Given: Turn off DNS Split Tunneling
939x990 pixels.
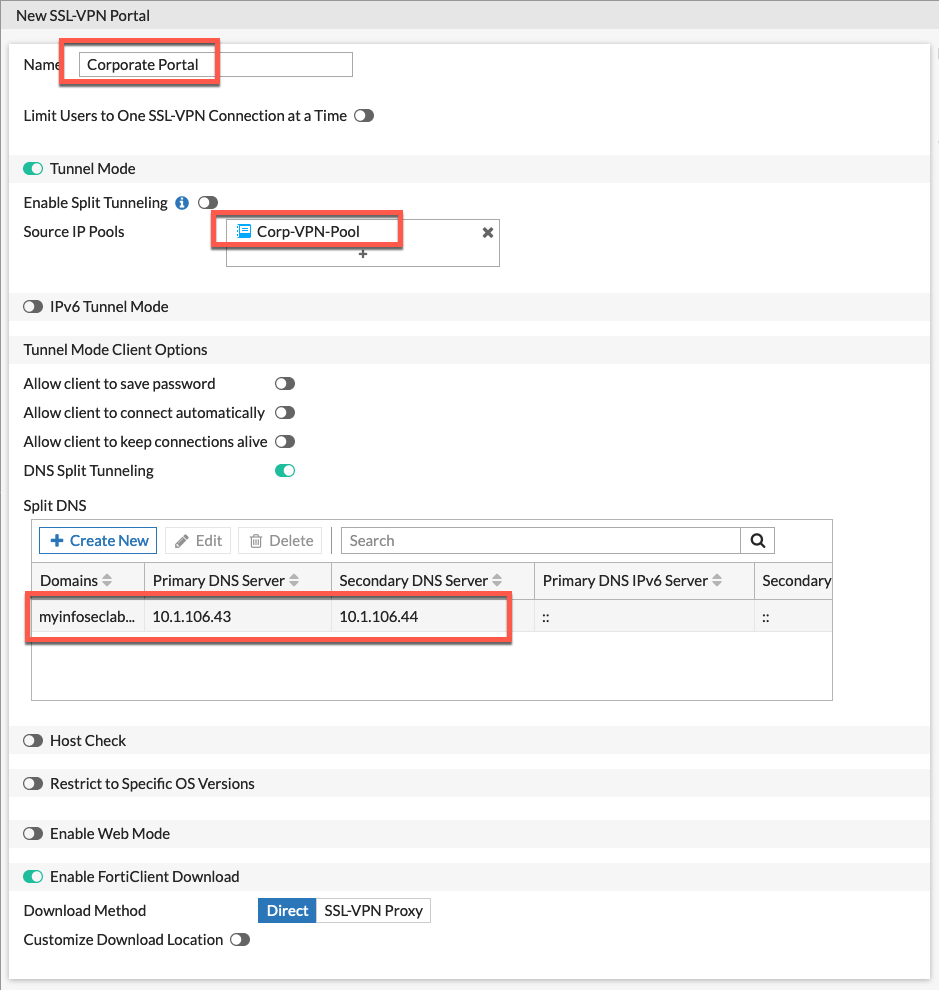Looking at the screenshot, I should click(285, 471).
